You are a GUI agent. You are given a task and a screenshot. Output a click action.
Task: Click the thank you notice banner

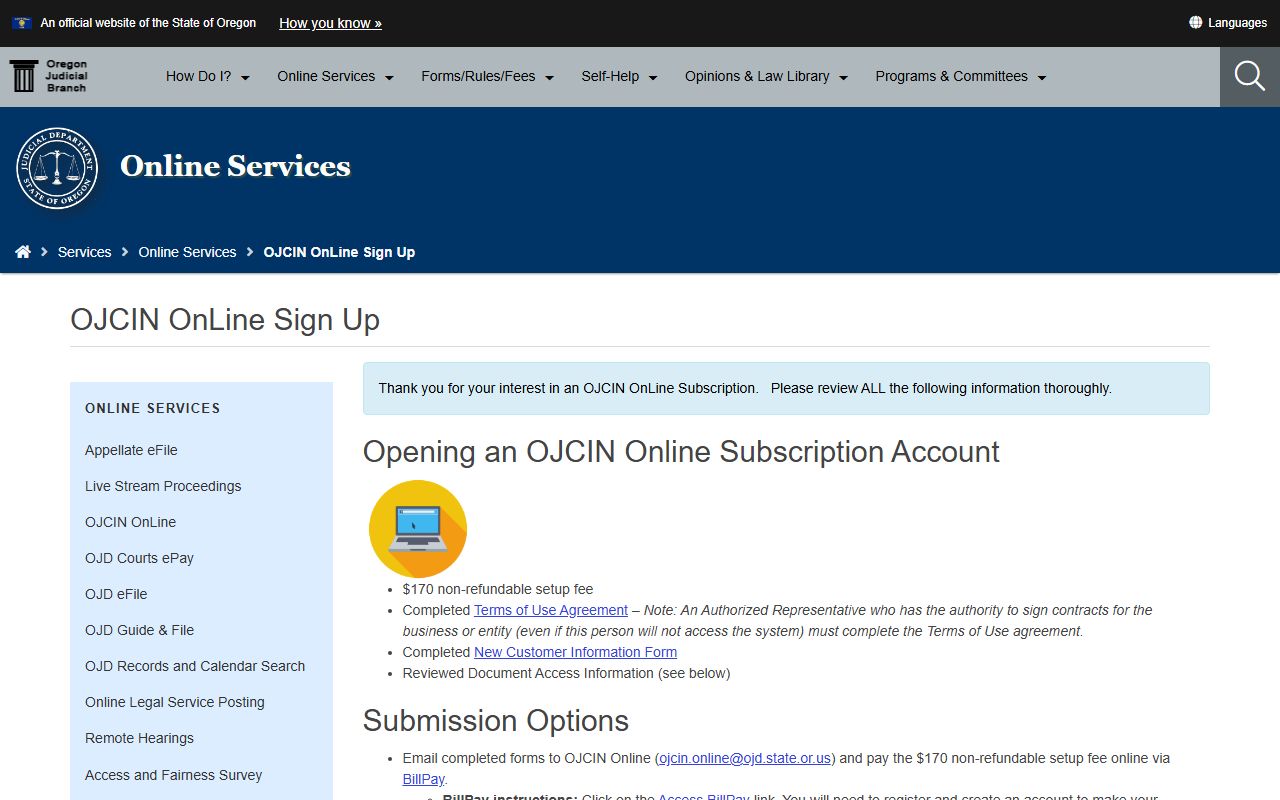tap(786, 388)
